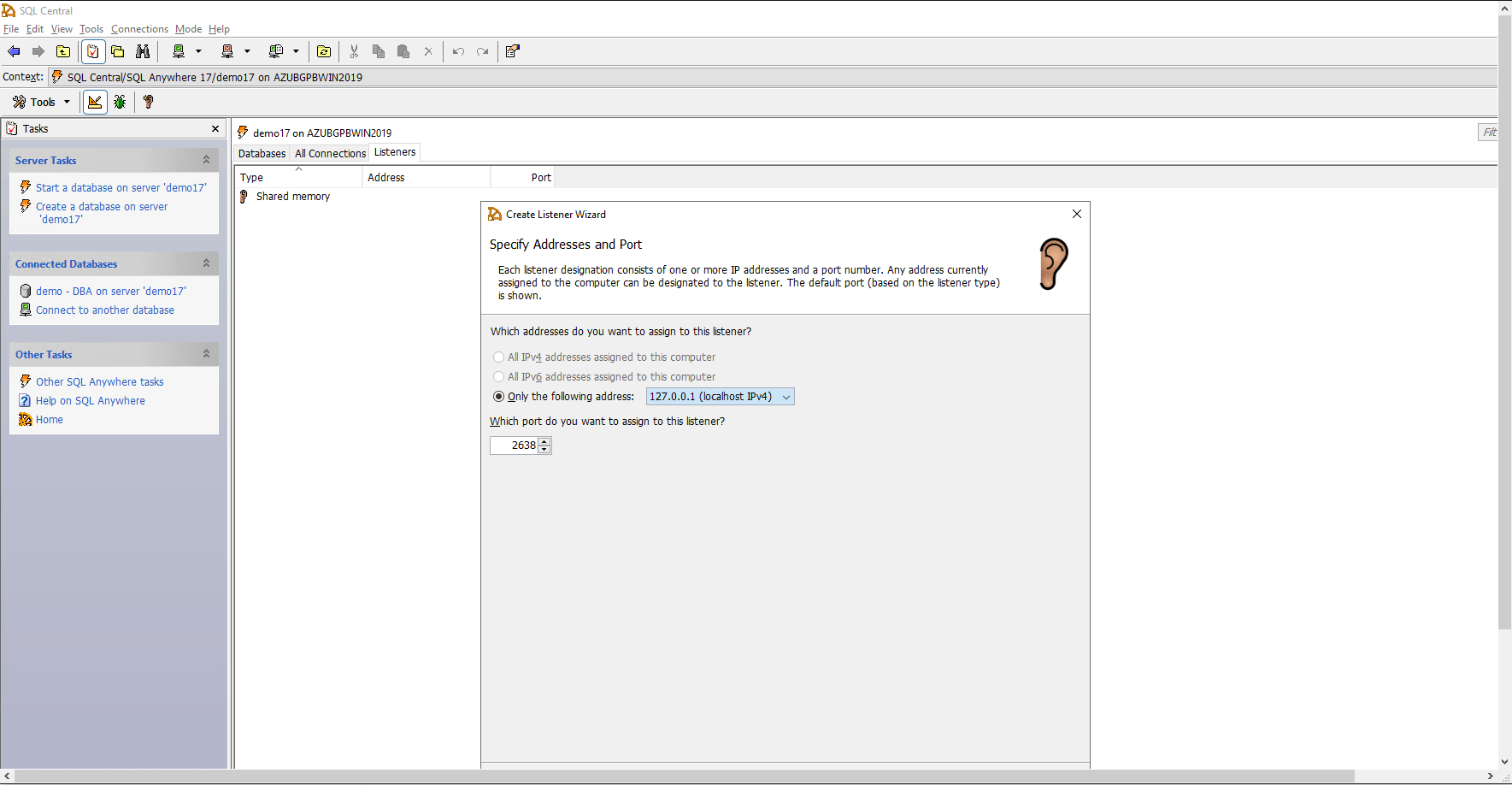This screenshot has width=1512, height=785.
Task: Open the connection profiles dropdown arrow
Action: coord(296,51)
